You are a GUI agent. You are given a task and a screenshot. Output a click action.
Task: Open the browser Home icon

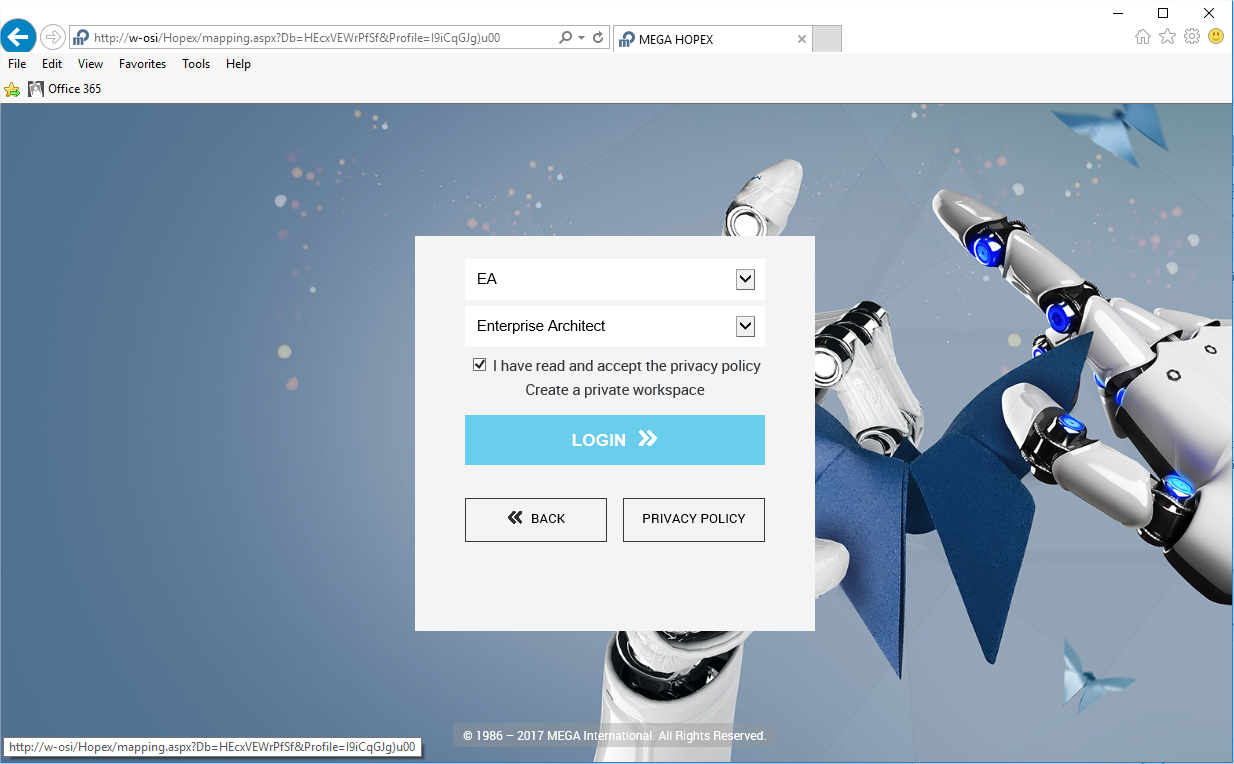point(1143,37)
